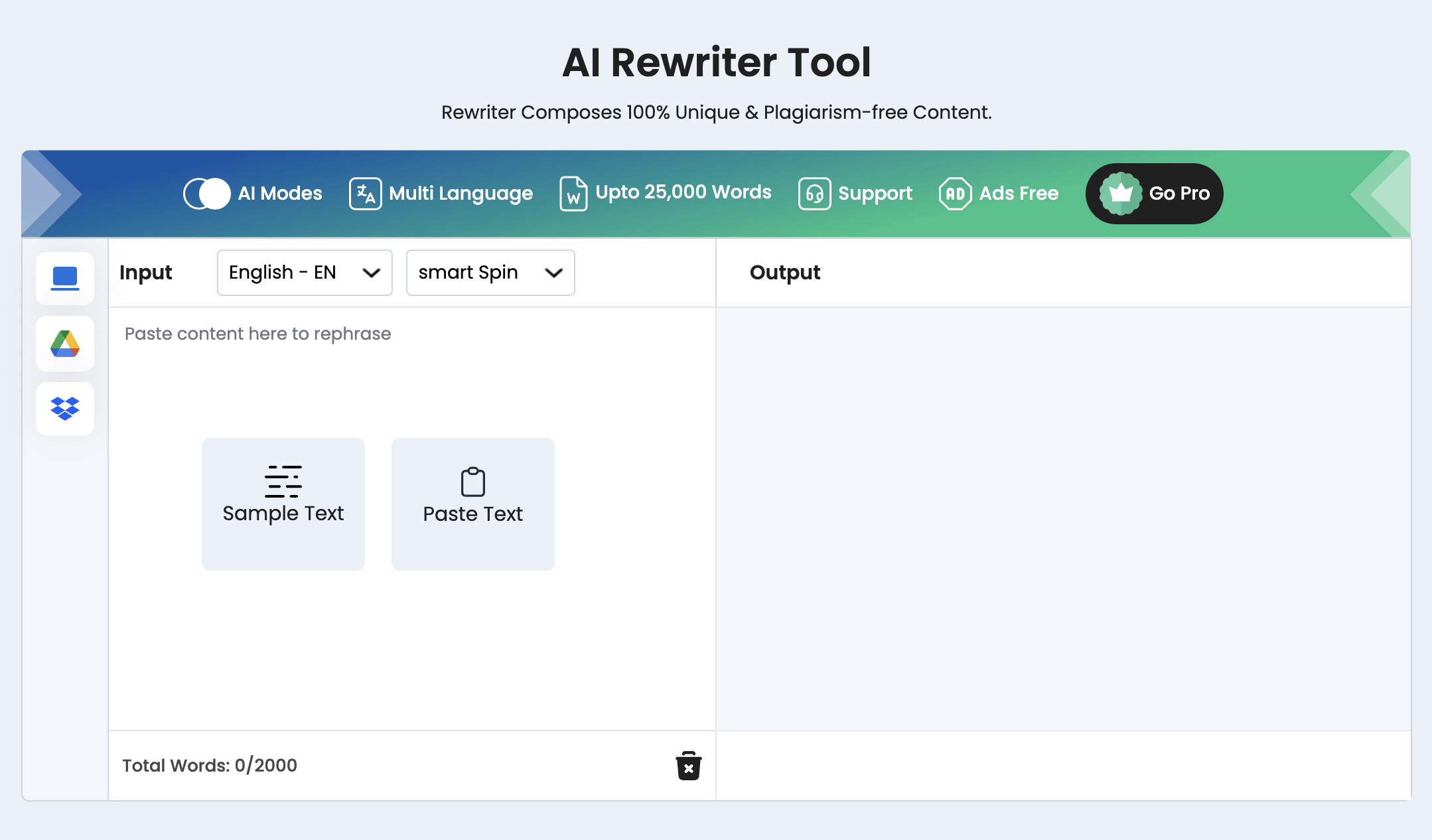This screenshot has height=840, width=1432.
Task: Click the Sample Text button
Action: (x=283, y=504)
